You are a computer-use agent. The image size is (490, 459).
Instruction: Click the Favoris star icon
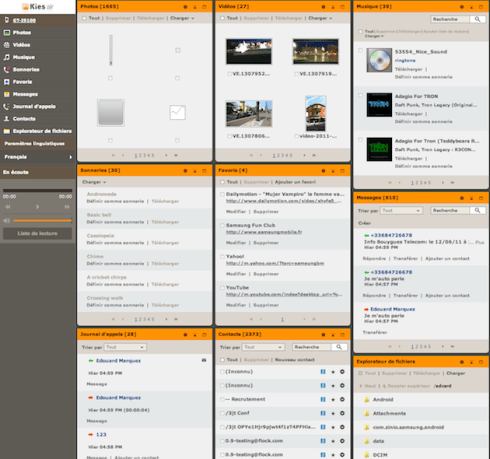pyautogui.click(x=7, y=82)
